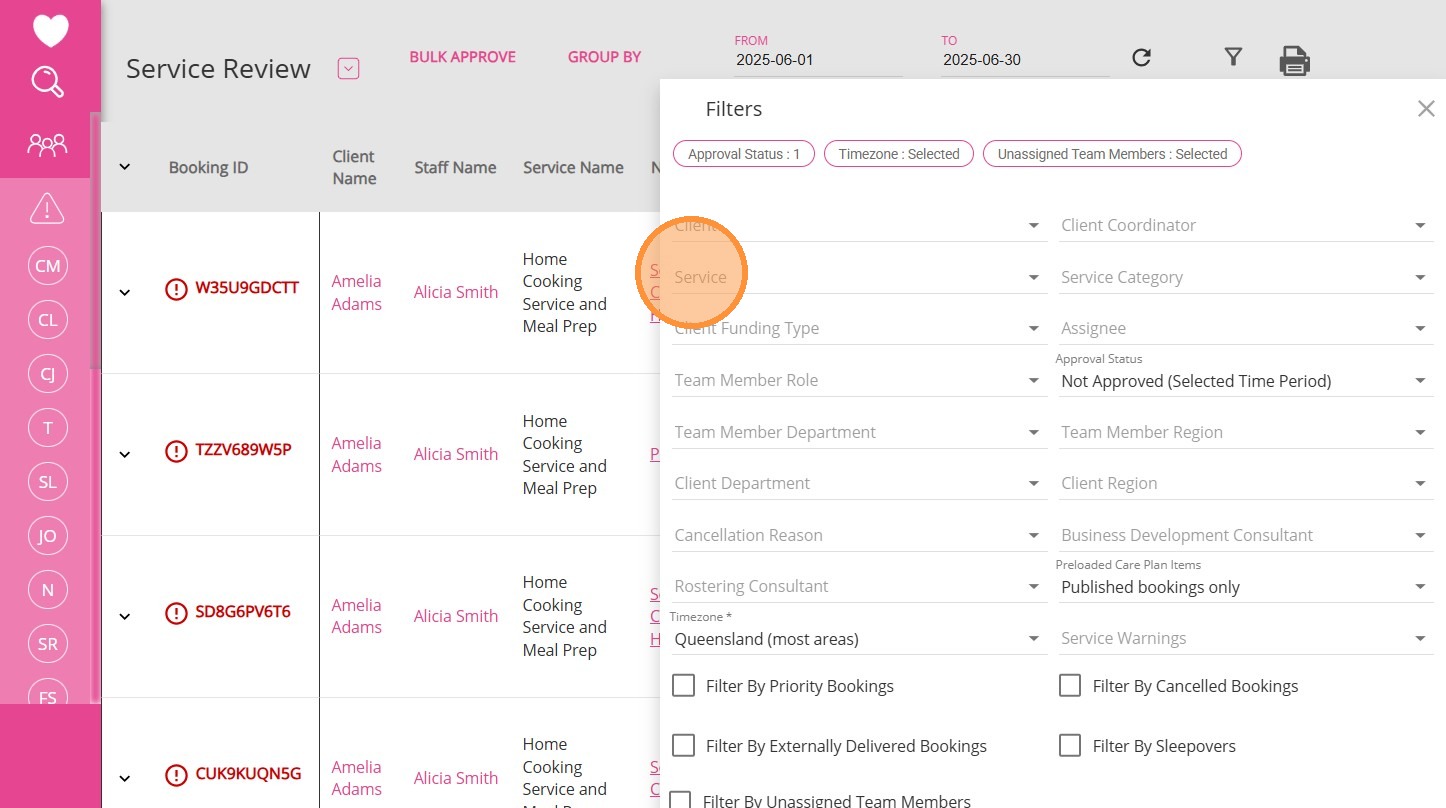The width and height of the screenshot is (1446, 808).
Task: Print the service review report
Action: 1294,61
